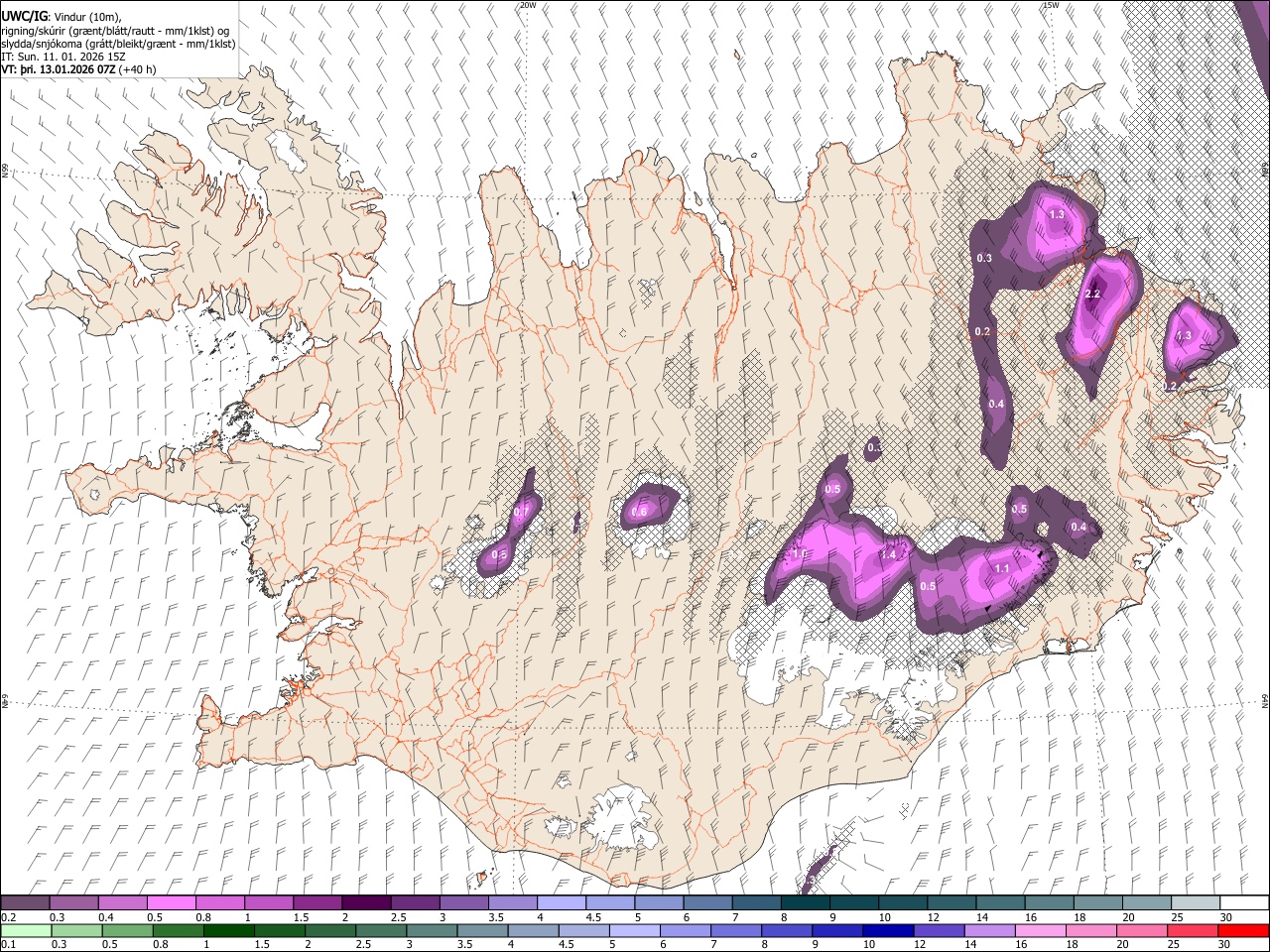Click the 1.4 precipitation value on the map

click(888, 555)
